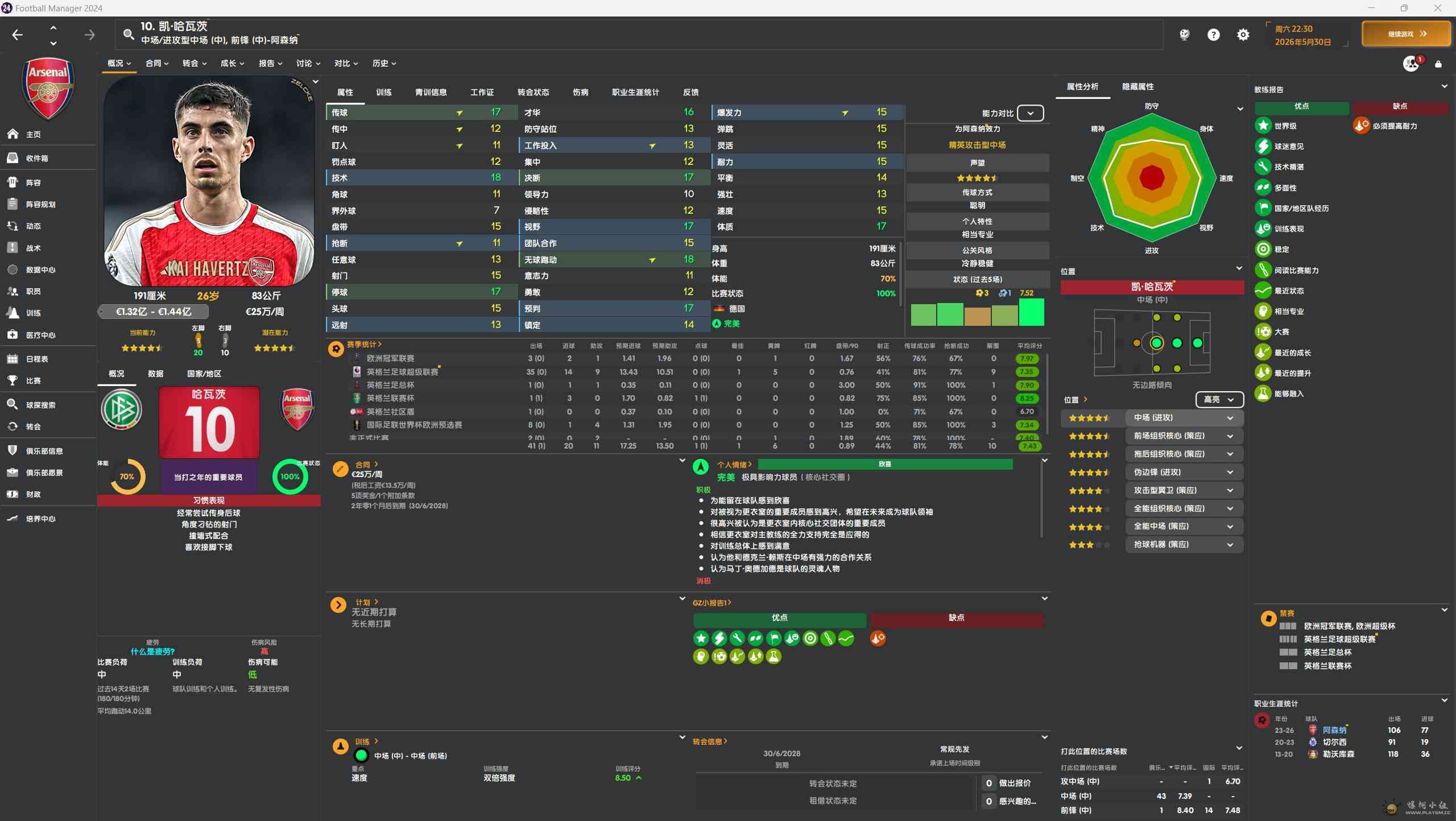
Task: Open 收件箱 inbox in sidebar
Action: point(36,158)
